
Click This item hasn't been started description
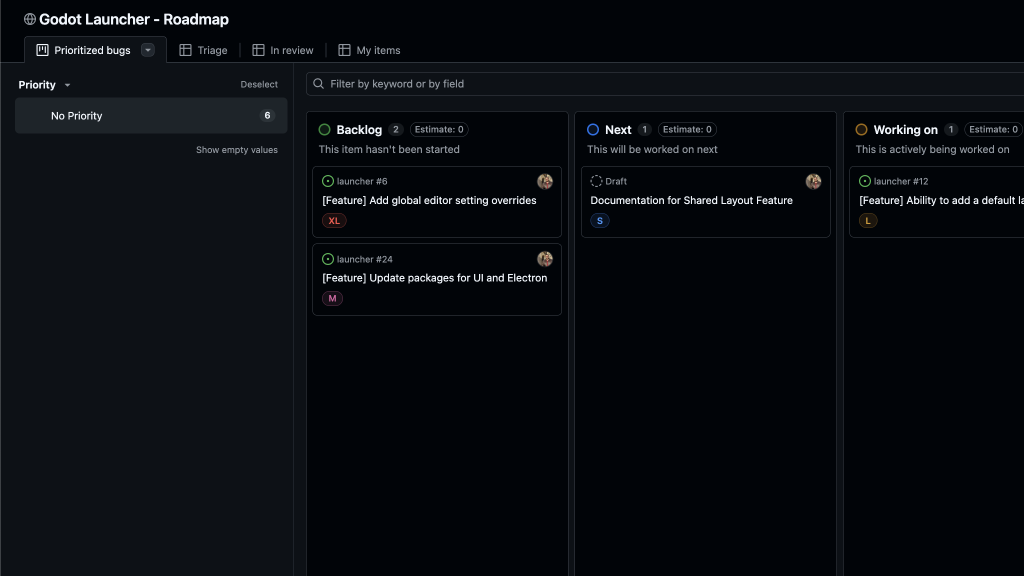tap(389, 150)
